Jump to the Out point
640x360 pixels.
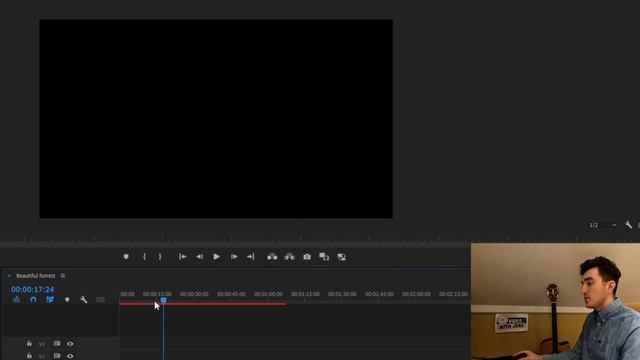[x=251, y=257]
